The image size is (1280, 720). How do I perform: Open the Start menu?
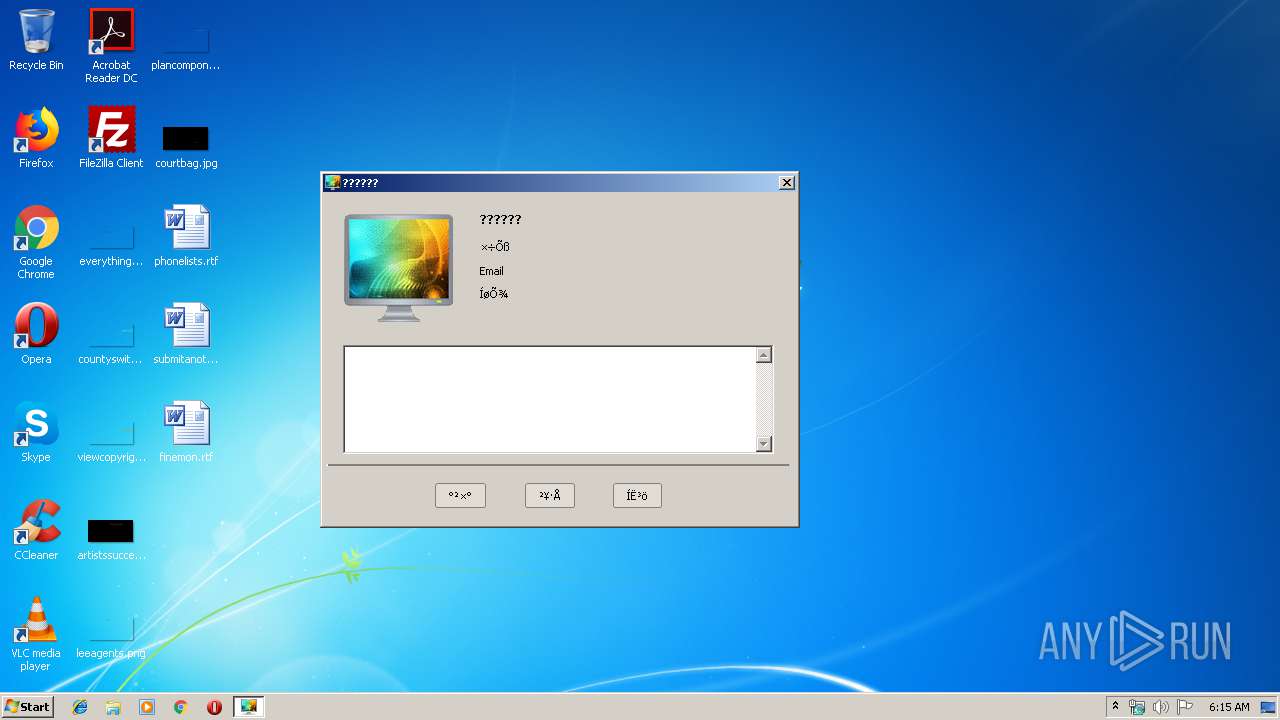(28, 707)
